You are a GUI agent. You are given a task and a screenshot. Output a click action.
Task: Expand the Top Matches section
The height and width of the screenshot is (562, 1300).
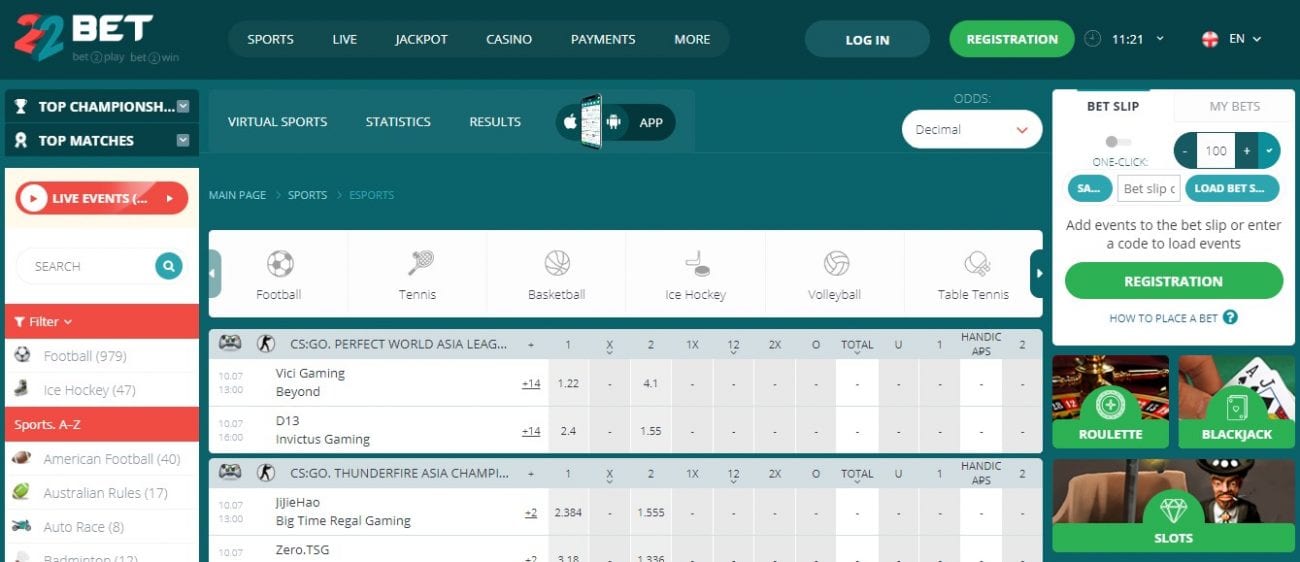click(x=183, y=140)
